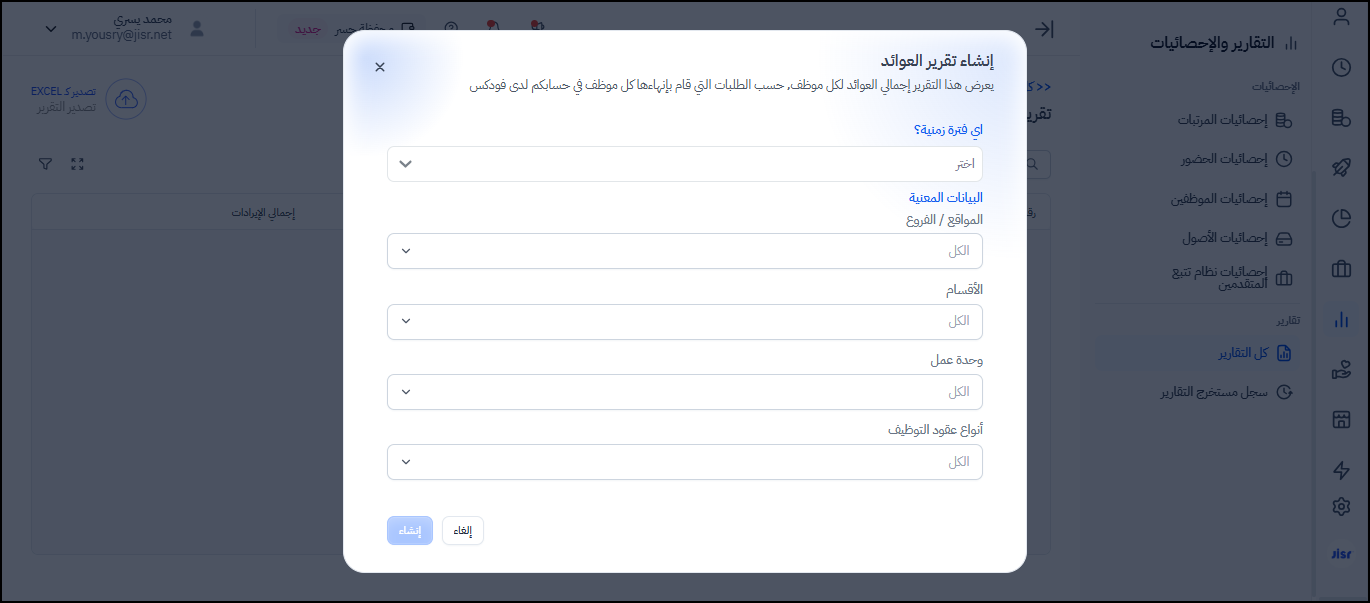Click the إنشاء create button
1370x603 pixels.
[x=410, y=530]
